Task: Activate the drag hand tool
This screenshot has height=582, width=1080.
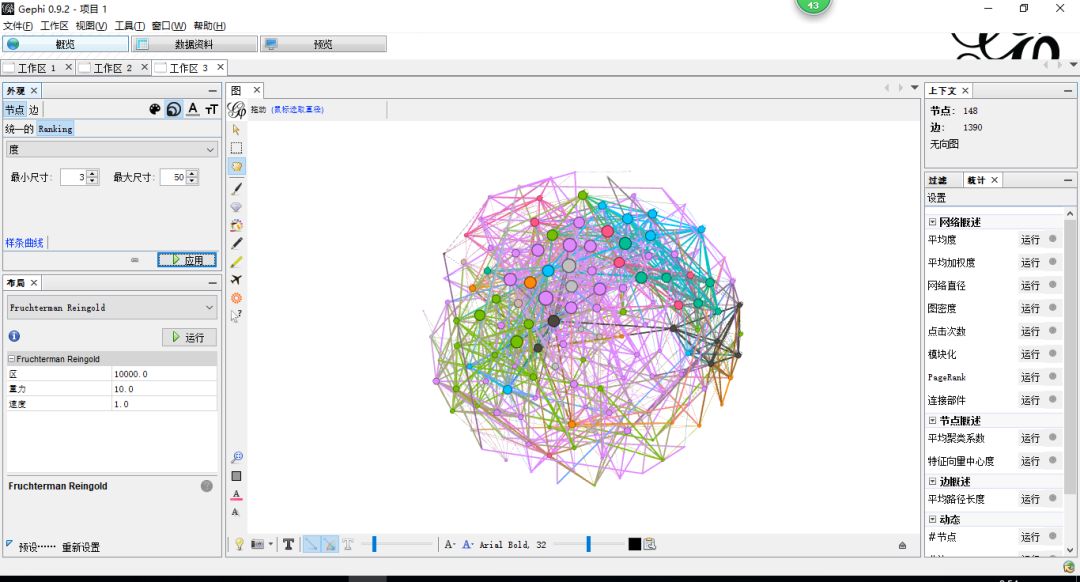Action: 236,167
